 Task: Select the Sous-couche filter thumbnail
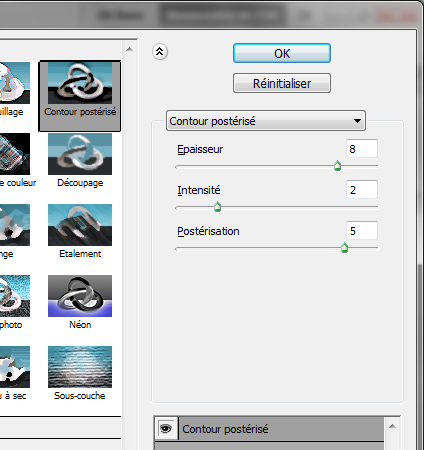point(80,367)
